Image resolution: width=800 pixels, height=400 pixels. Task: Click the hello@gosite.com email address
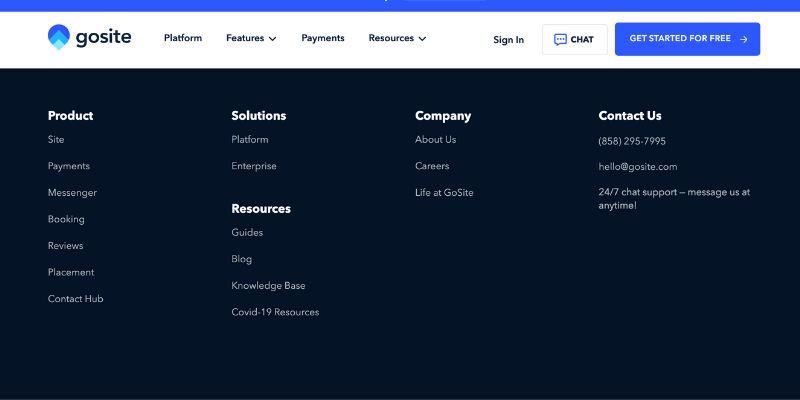click(x=638, y=167)
